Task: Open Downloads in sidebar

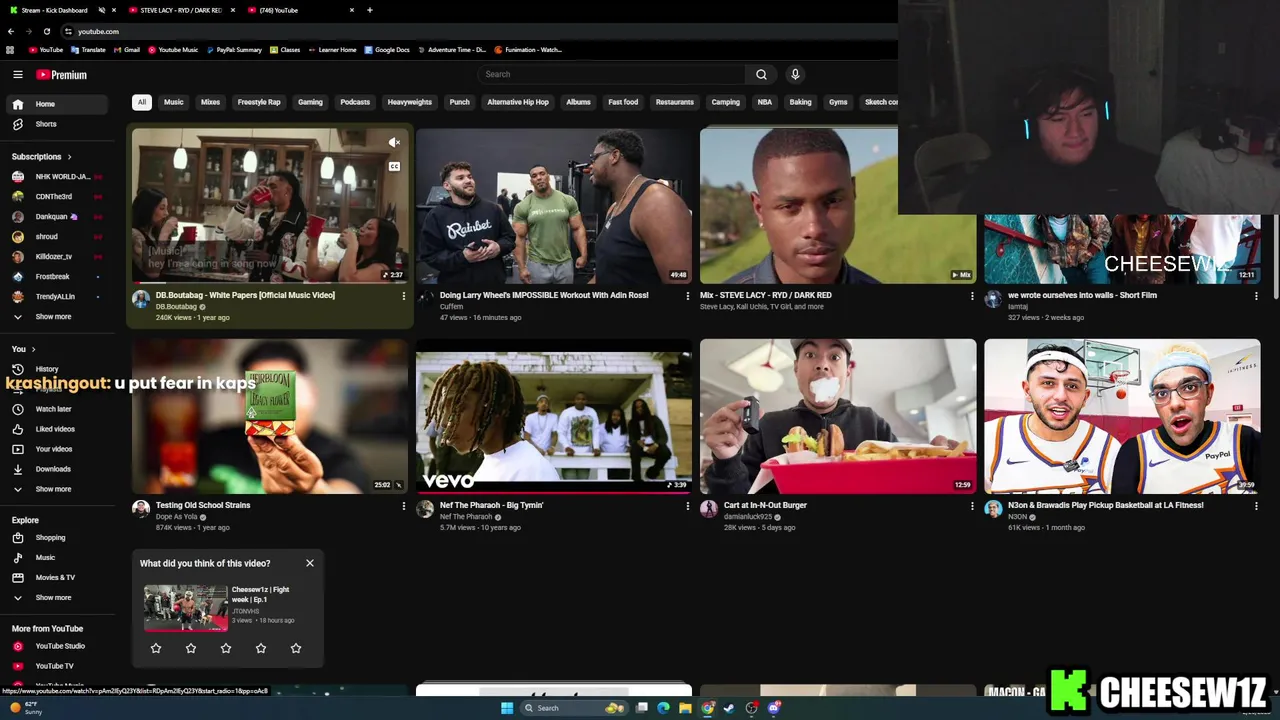Action: [56, 469]
